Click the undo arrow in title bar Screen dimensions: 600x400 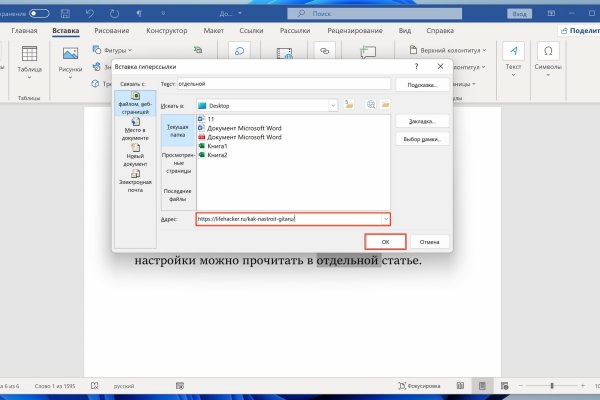coord(90,13)
